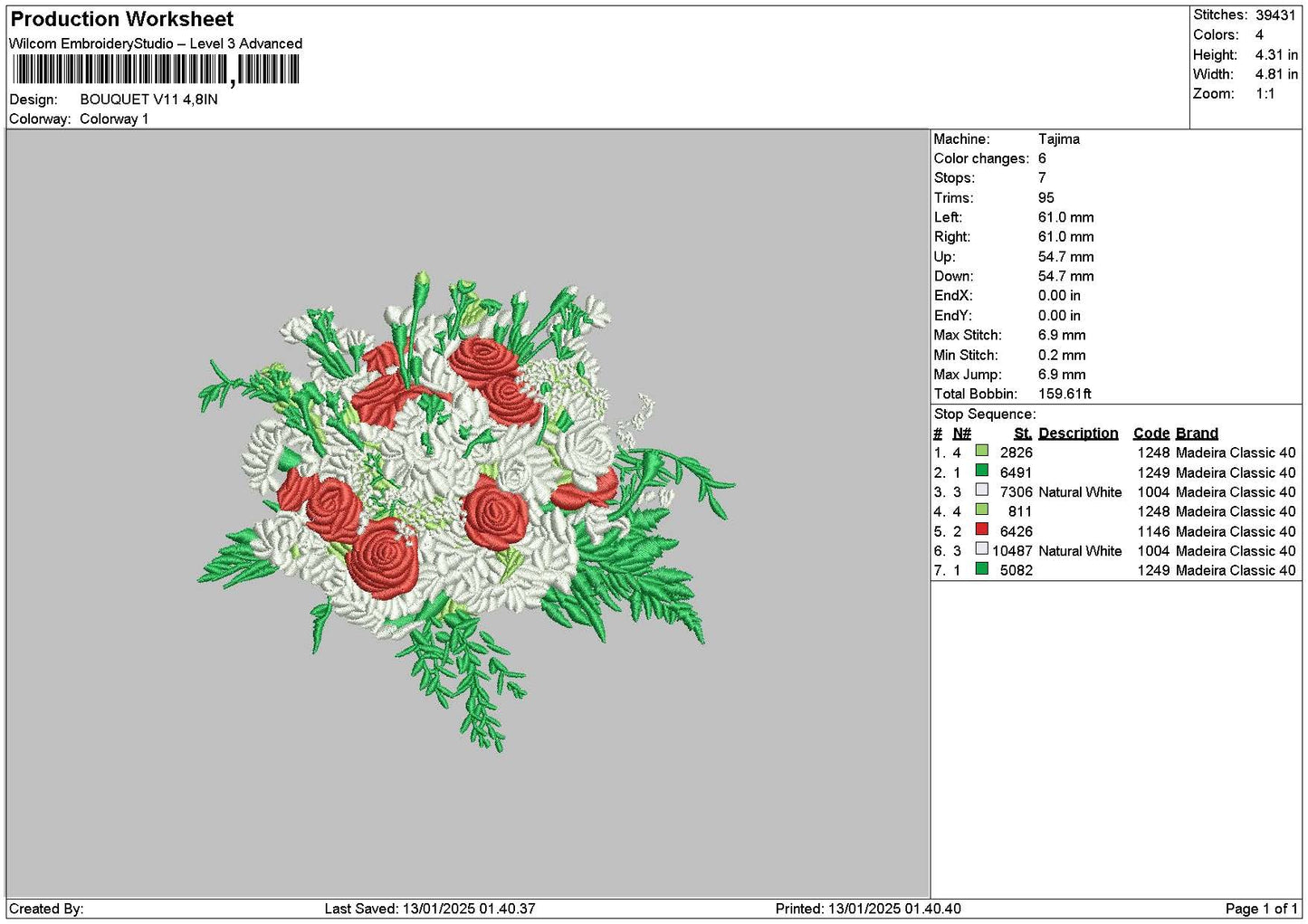The height and width of the screenshot is (924, 1308).
Task: Click the Down value 54.7 mm
Action: pyautogui.click(x=1065, y=277)
